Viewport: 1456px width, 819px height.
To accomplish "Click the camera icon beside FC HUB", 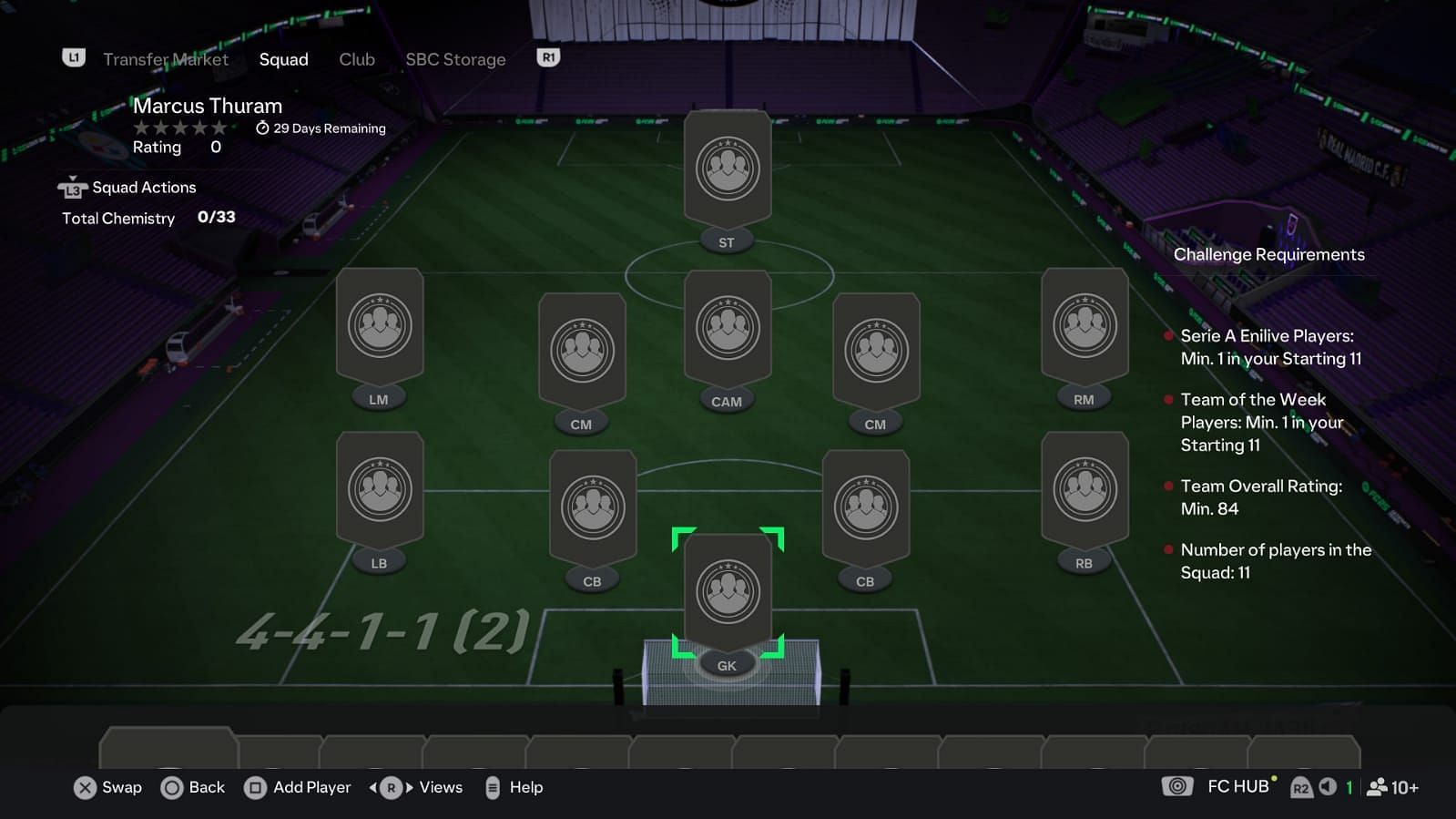I will click(x=1177, y=786).
